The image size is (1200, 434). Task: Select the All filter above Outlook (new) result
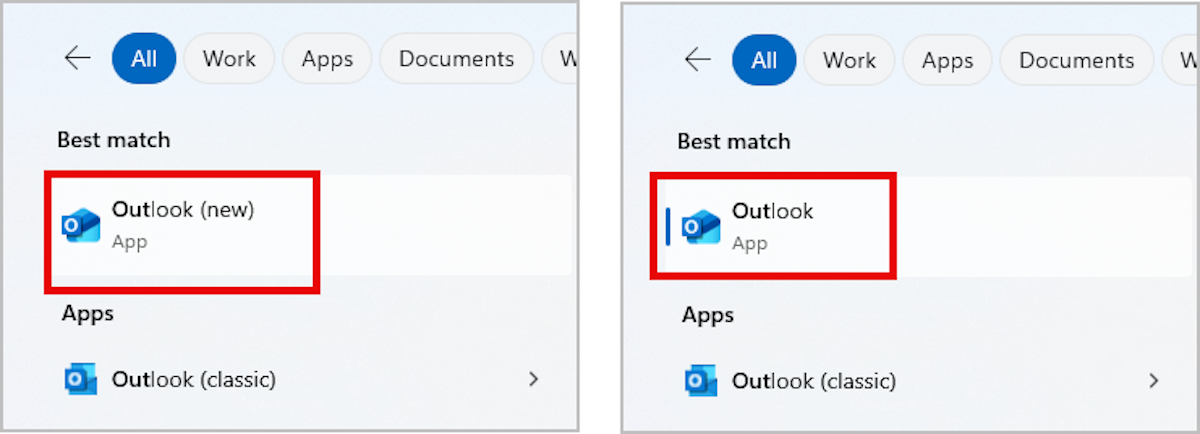click(144, 58)
